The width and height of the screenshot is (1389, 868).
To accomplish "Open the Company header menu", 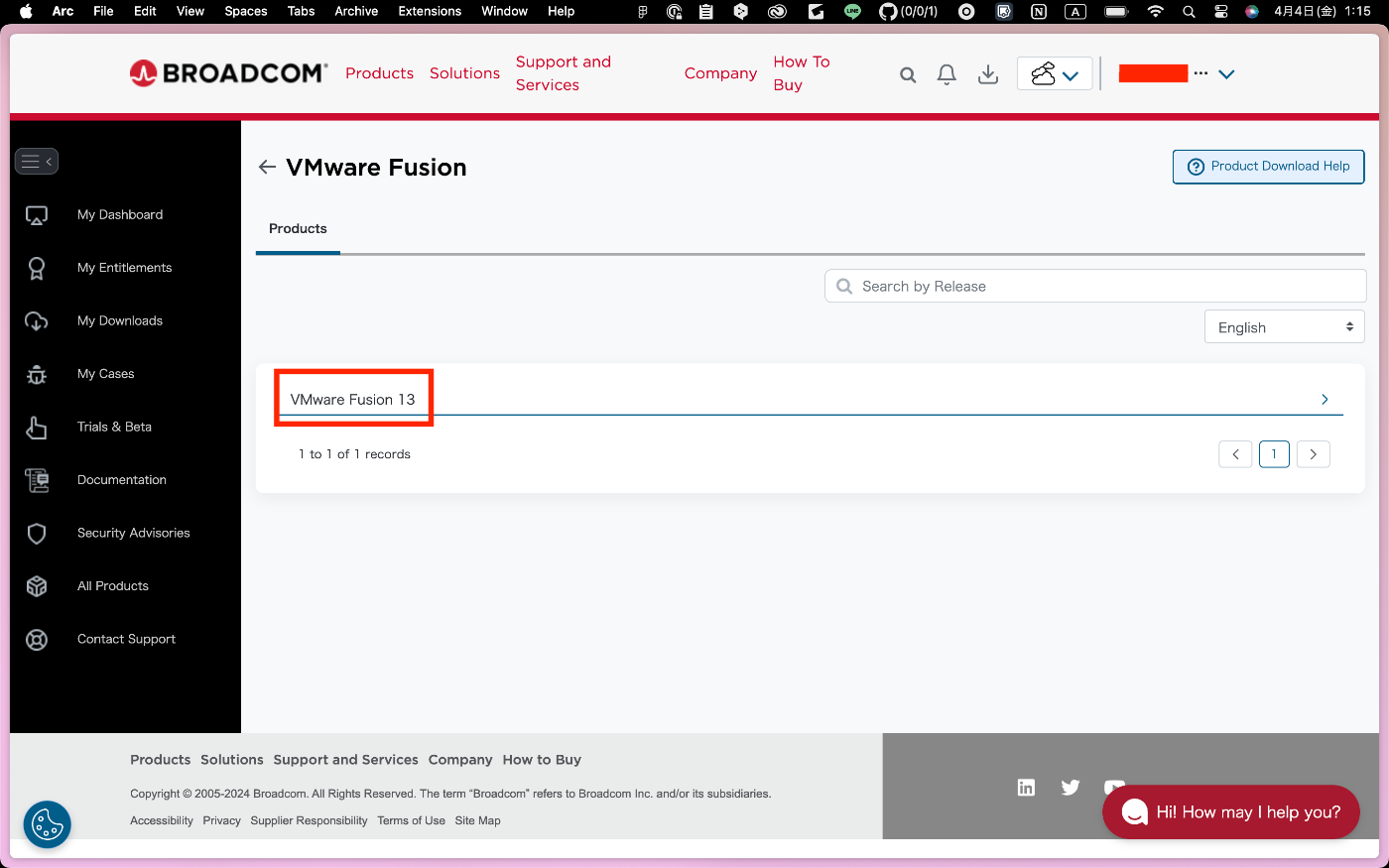I will coord(720,73).
